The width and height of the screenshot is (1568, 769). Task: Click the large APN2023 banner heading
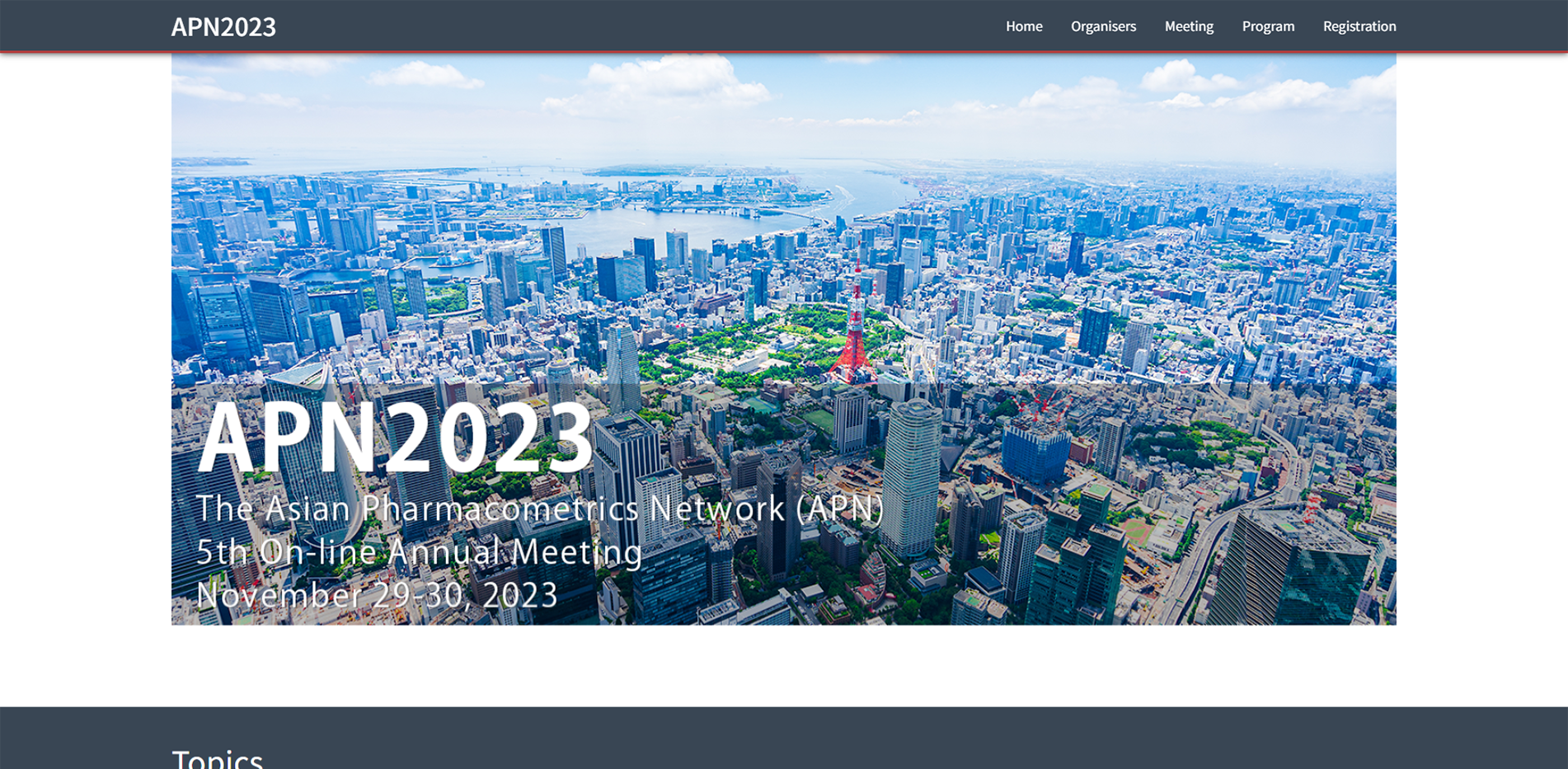coord(395,437)
